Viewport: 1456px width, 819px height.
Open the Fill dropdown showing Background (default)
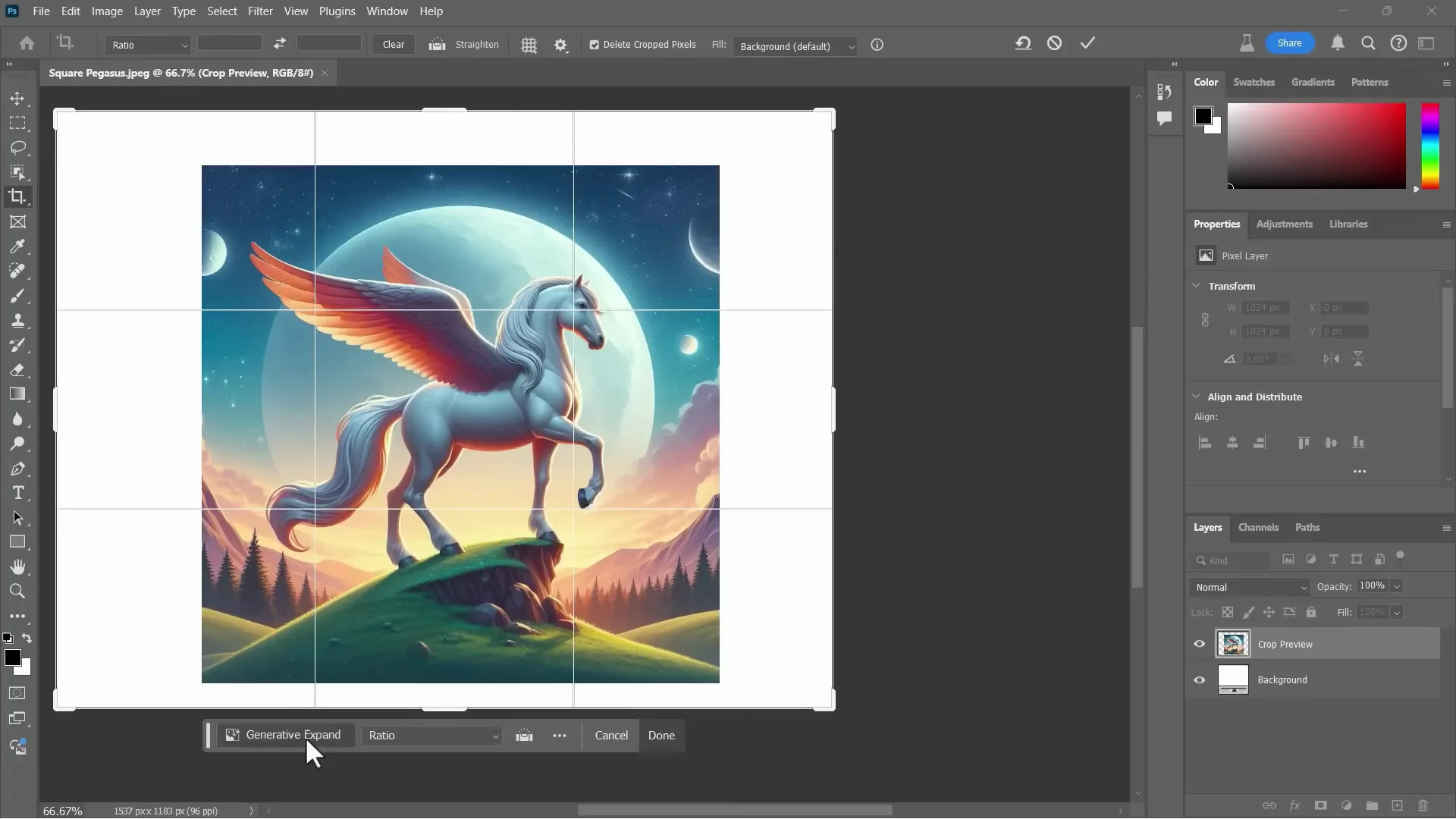pos(795,45)
